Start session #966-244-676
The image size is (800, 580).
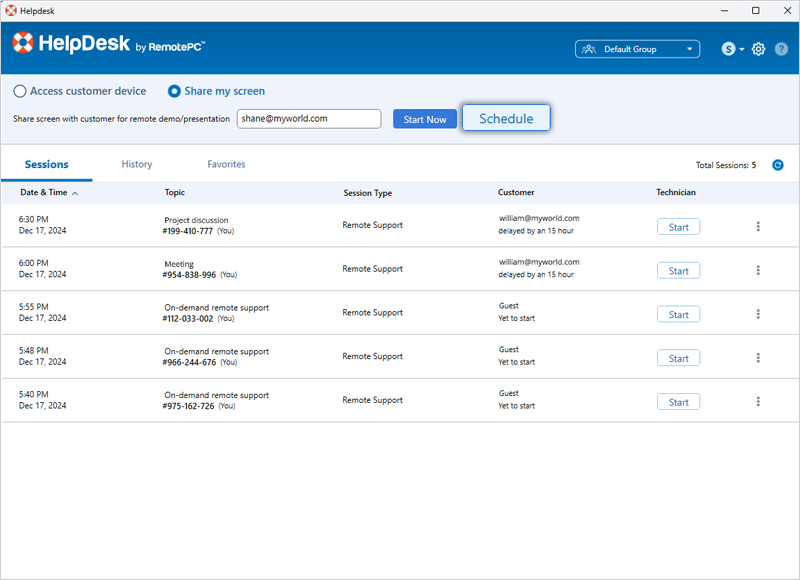(x=678, y=358)
